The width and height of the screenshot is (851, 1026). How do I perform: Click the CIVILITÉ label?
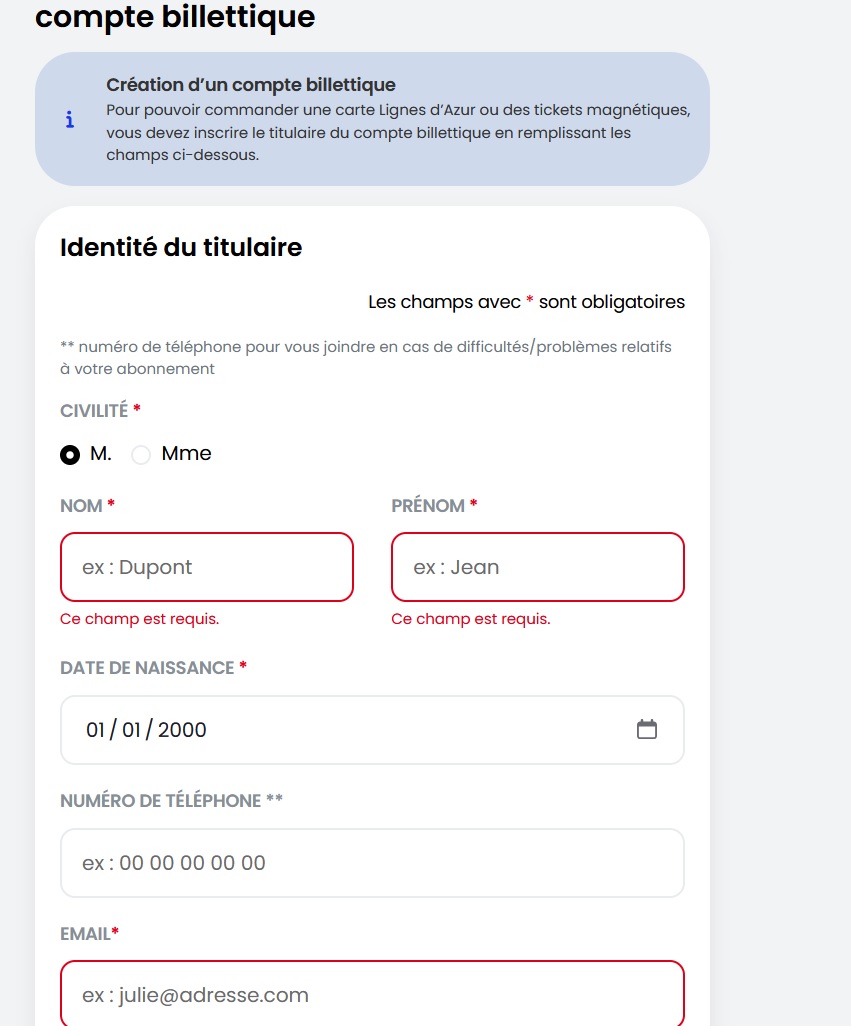(x=94, y=411)
